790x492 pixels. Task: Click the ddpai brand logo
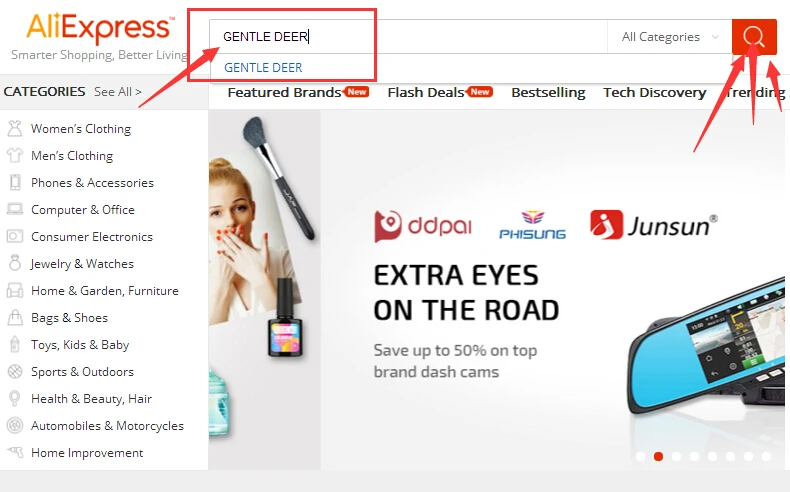click(423, 226)
